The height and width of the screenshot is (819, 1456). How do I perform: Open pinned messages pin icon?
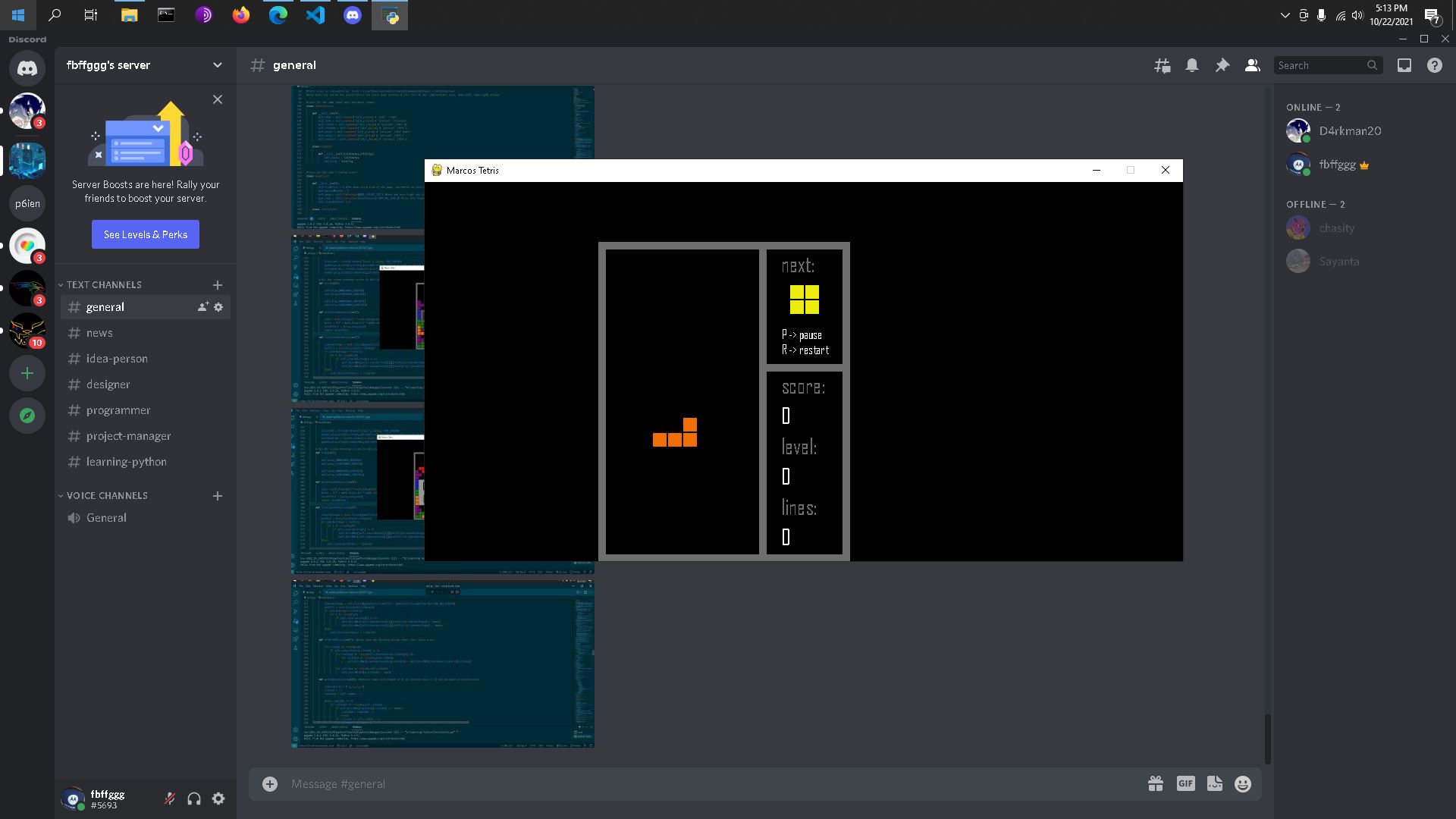[x=1222, y=66]
